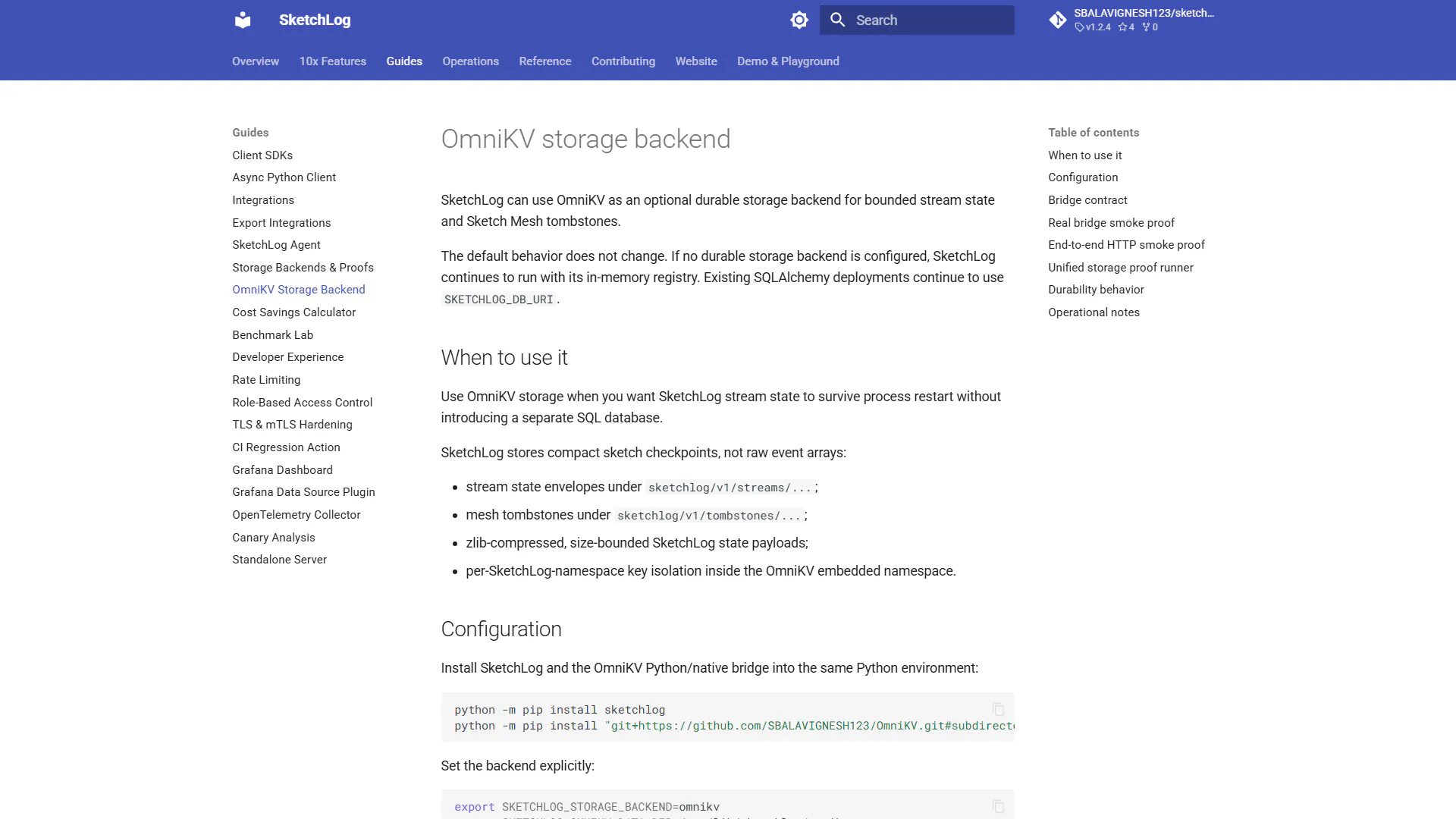
Task: Click the 'Table of contents' label
Action: point(1094,133)
